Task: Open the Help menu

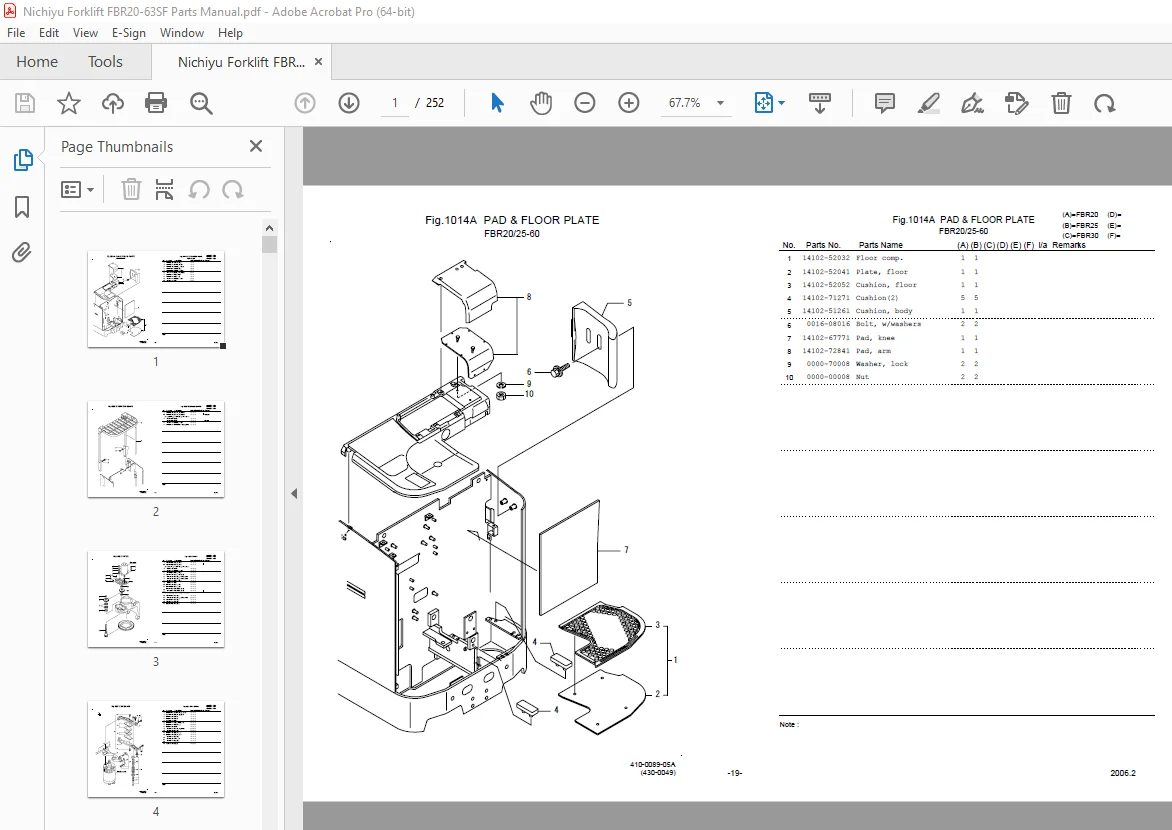Action: (x=230, y=33)
